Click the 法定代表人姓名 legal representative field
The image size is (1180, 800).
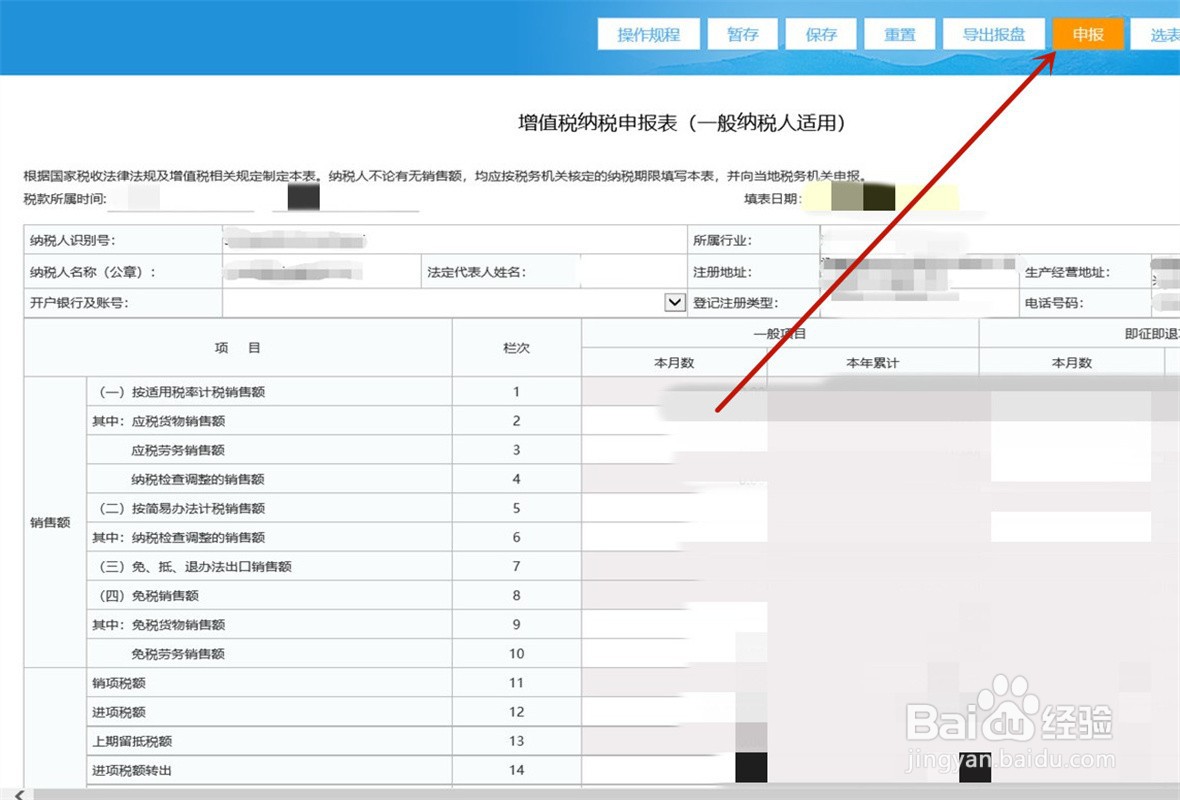[x=630, y=271]
